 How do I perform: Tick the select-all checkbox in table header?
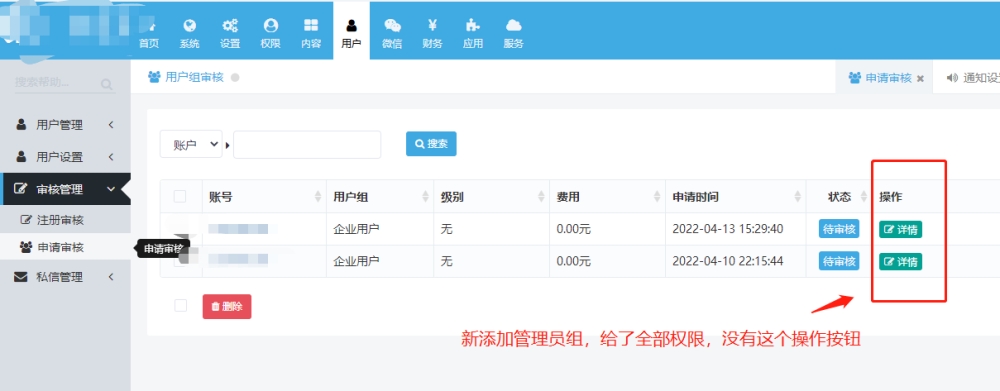coord(180,196)
